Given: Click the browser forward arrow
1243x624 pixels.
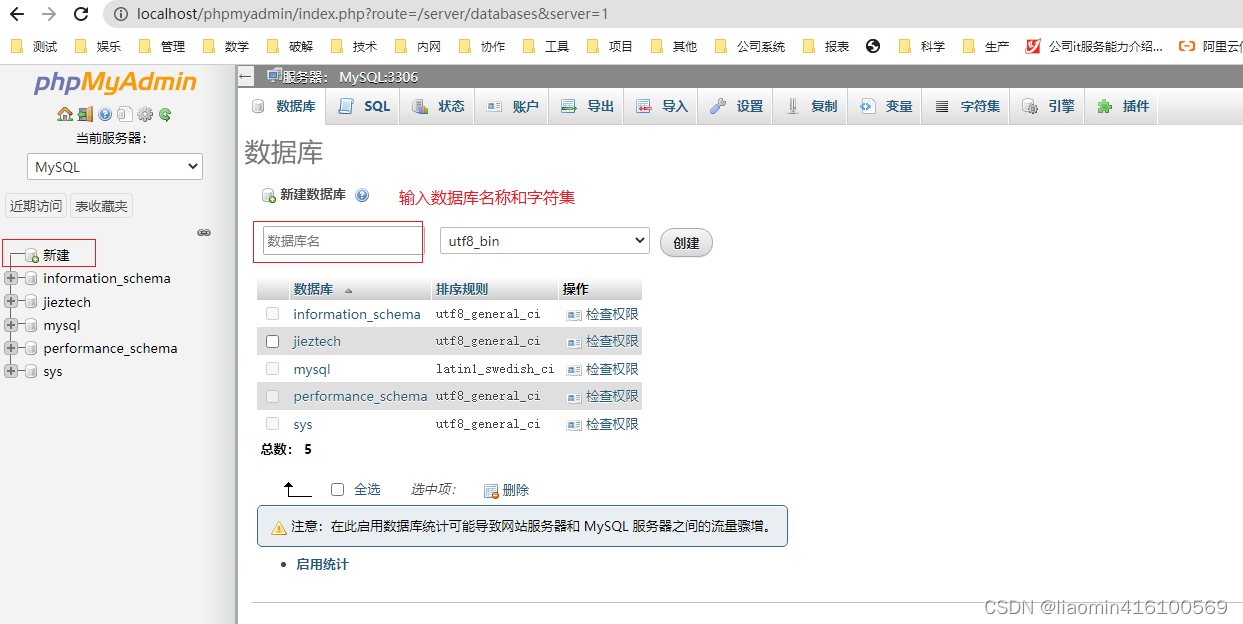Looking at the screenshot, I should click(49, 14).
